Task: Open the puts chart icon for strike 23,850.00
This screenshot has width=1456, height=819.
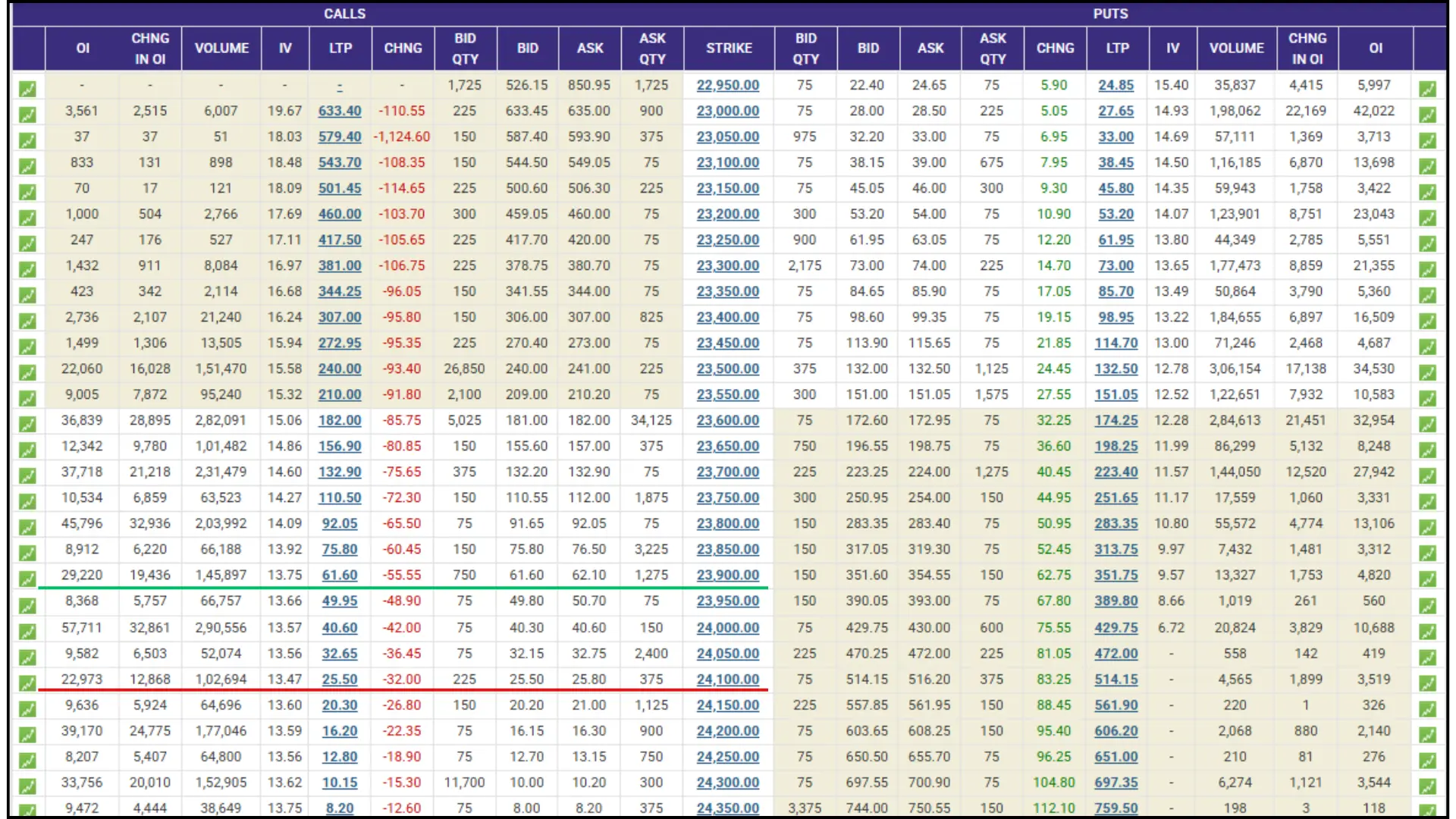Action: (x=1428, y=553)
